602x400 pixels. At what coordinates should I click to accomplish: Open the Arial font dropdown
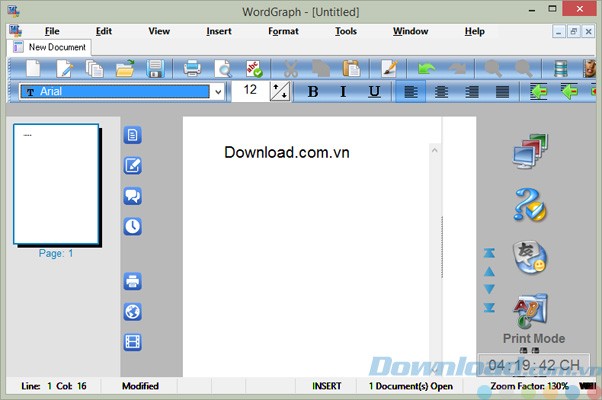tap(217, 92)
